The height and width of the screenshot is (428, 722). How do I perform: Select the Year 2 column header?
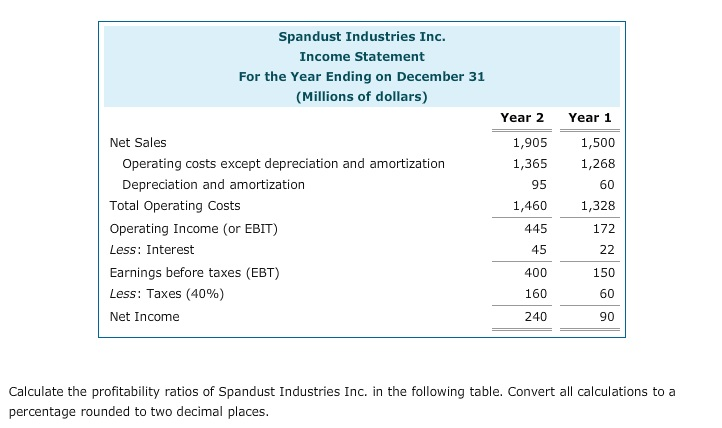pos(522,117)
